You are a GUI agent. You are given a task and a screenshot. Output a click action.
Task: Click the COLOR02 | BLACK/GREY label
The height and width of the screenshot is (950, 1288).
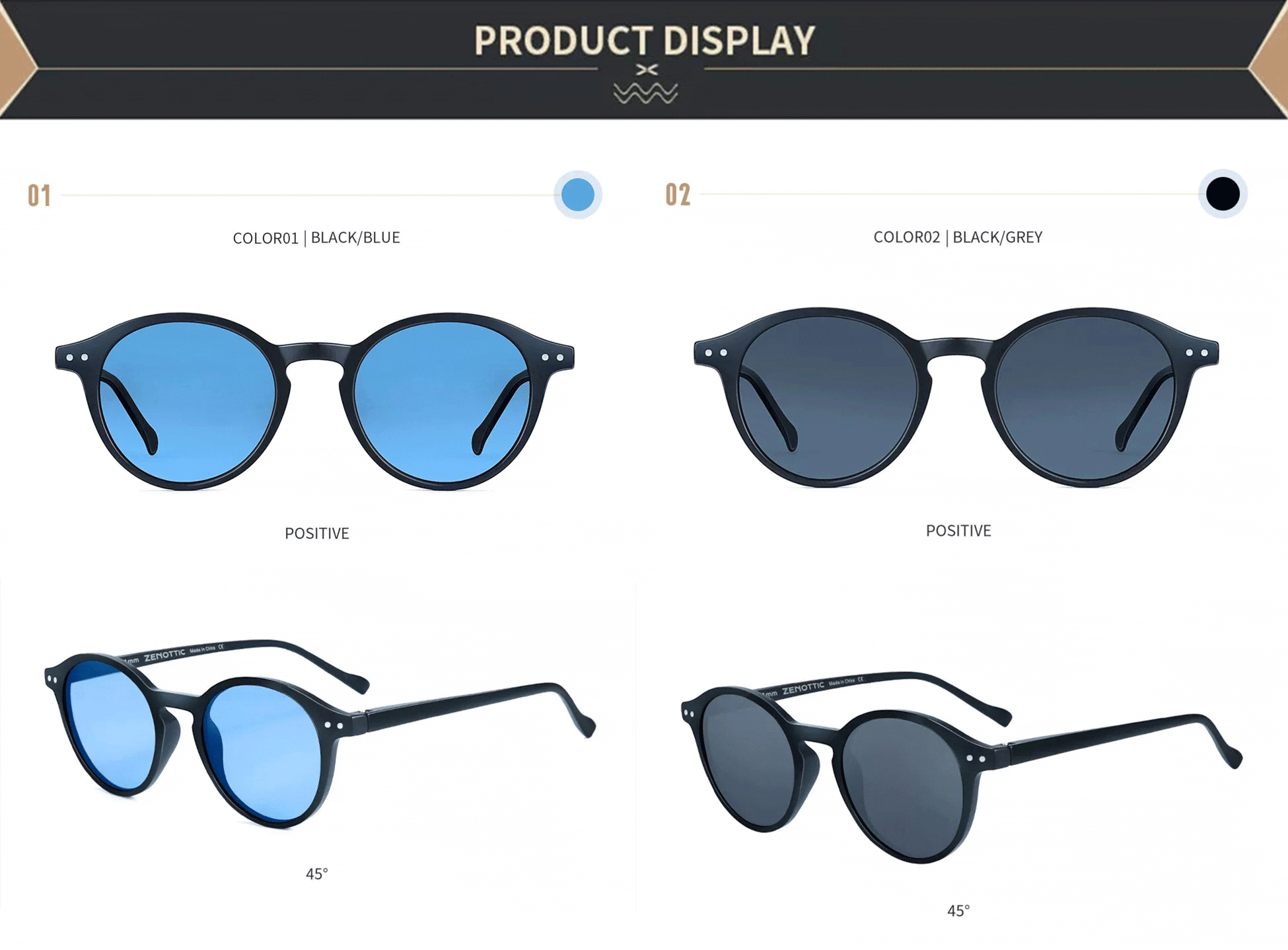click(958, 237)
